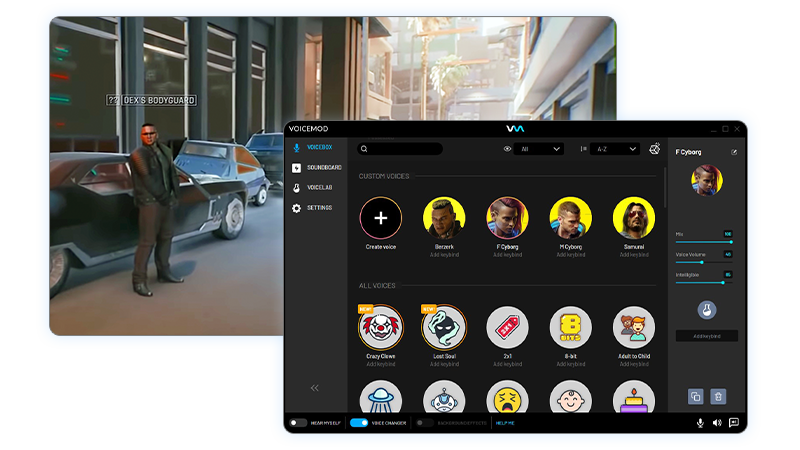Click the eye visibility filter icon
Screen dimensions: 800x450
507,149
